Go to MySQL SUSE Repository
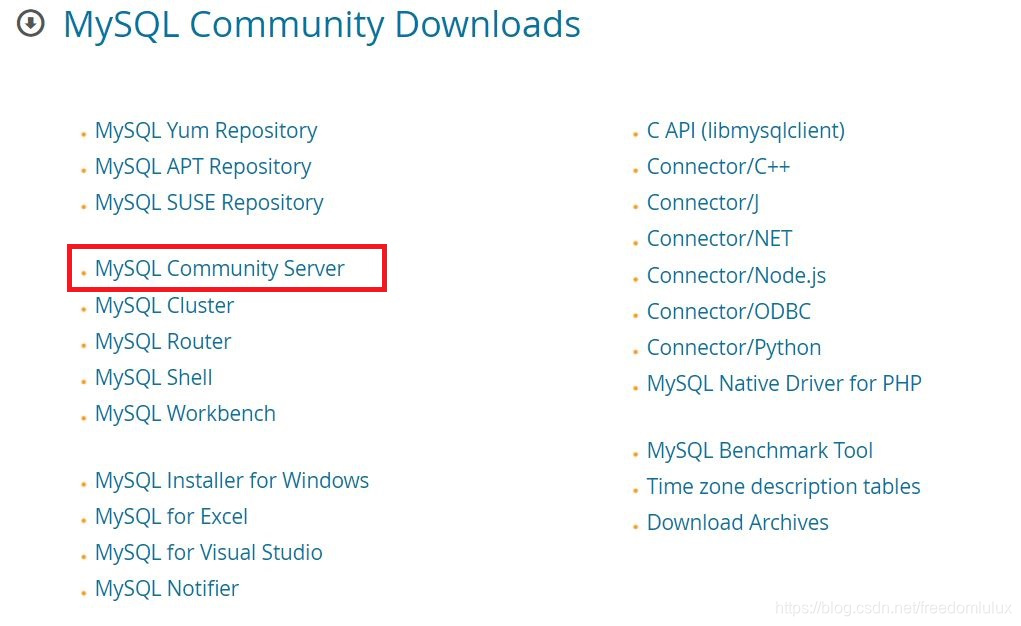Viewport: 1021px width, 626px height. click(x=209, y=203)
